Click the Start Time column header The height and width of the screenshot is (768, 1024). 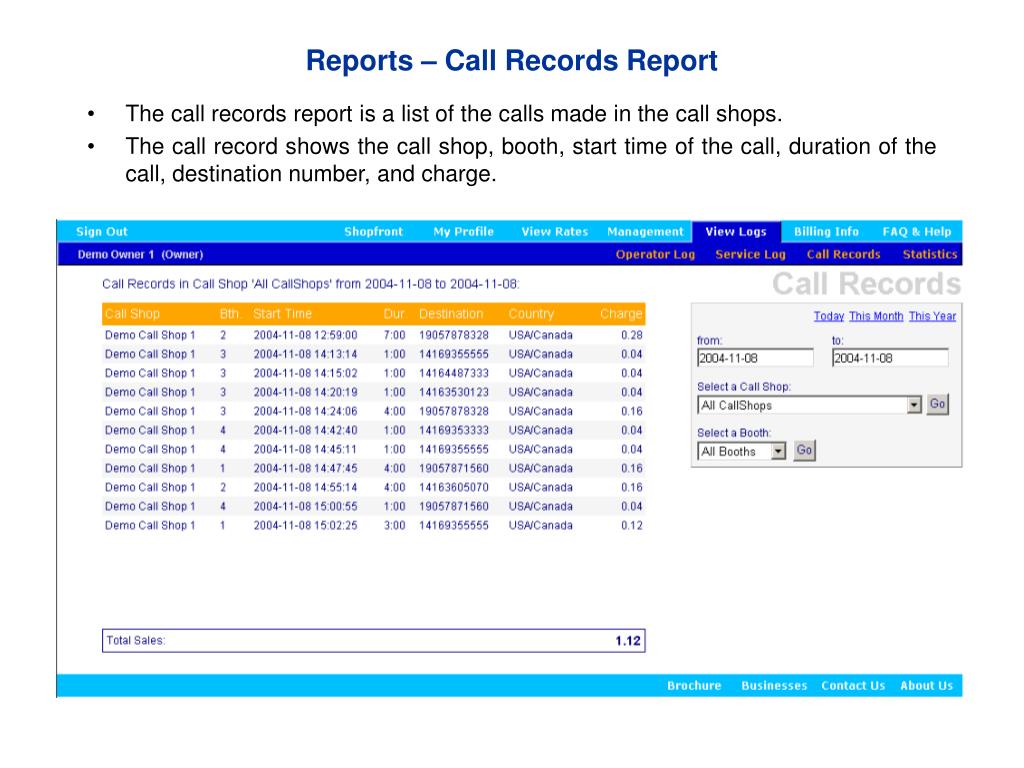(282, 313)
